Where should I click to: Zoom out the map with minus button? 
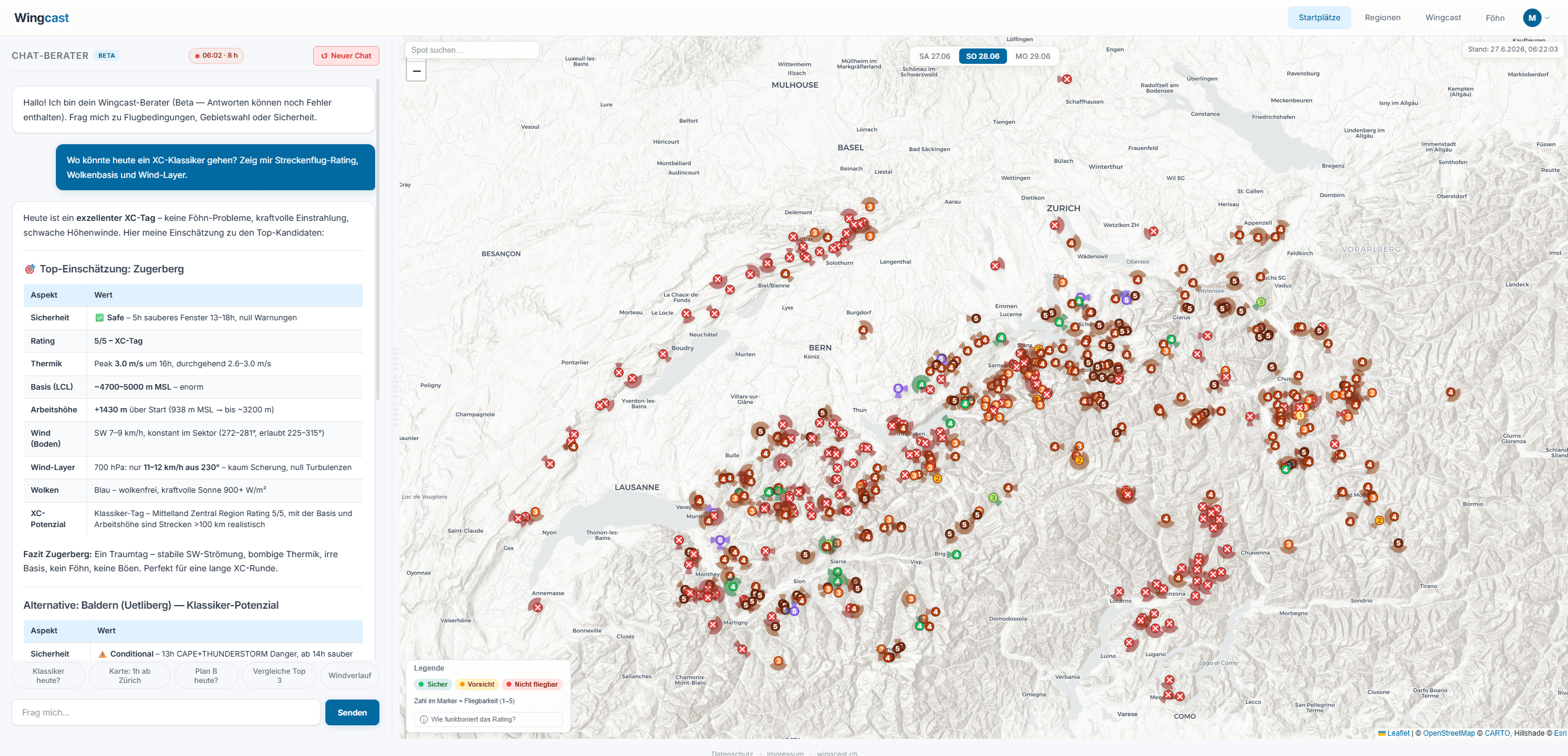416,71
